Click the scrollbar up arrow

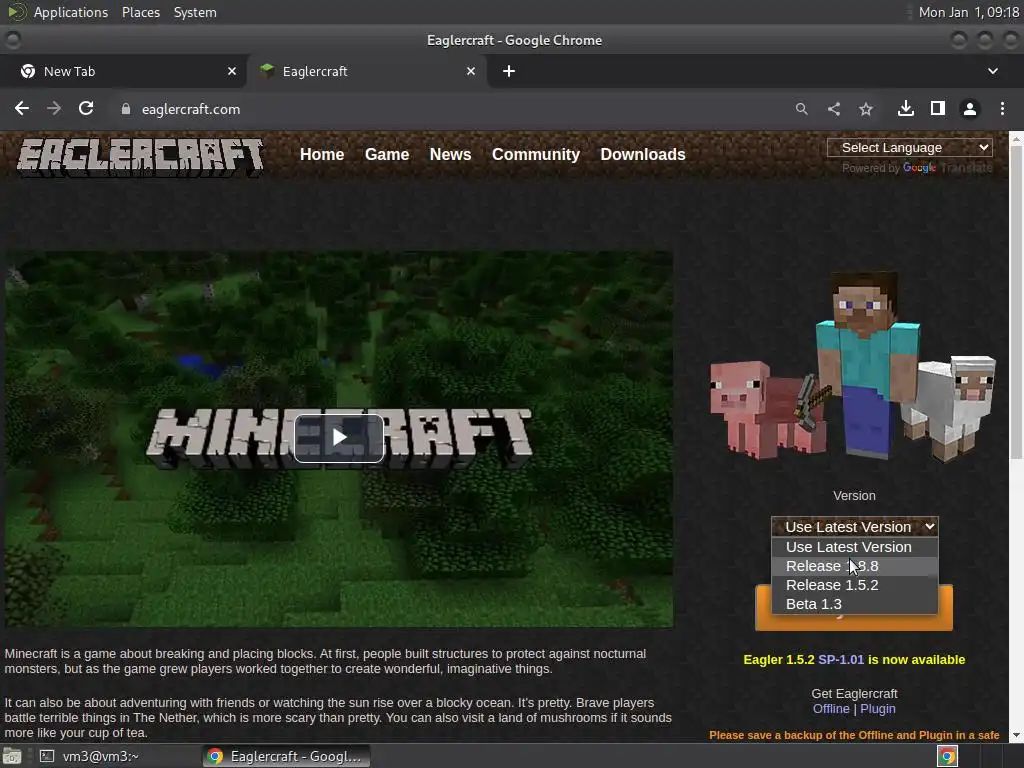[x=1016, y=138]
